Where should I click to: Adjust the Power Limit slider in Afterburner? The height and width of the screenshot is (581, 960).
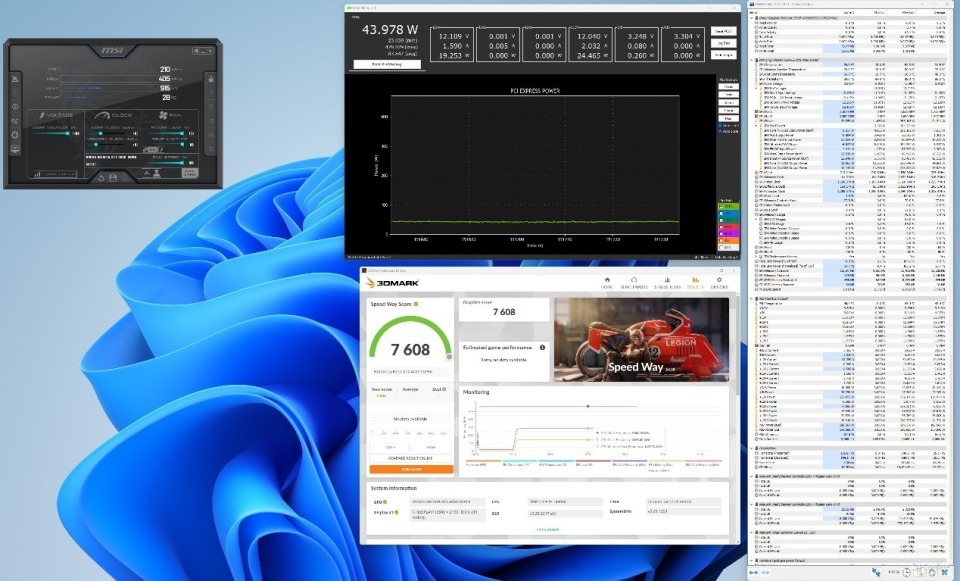(x=166, y=133)
